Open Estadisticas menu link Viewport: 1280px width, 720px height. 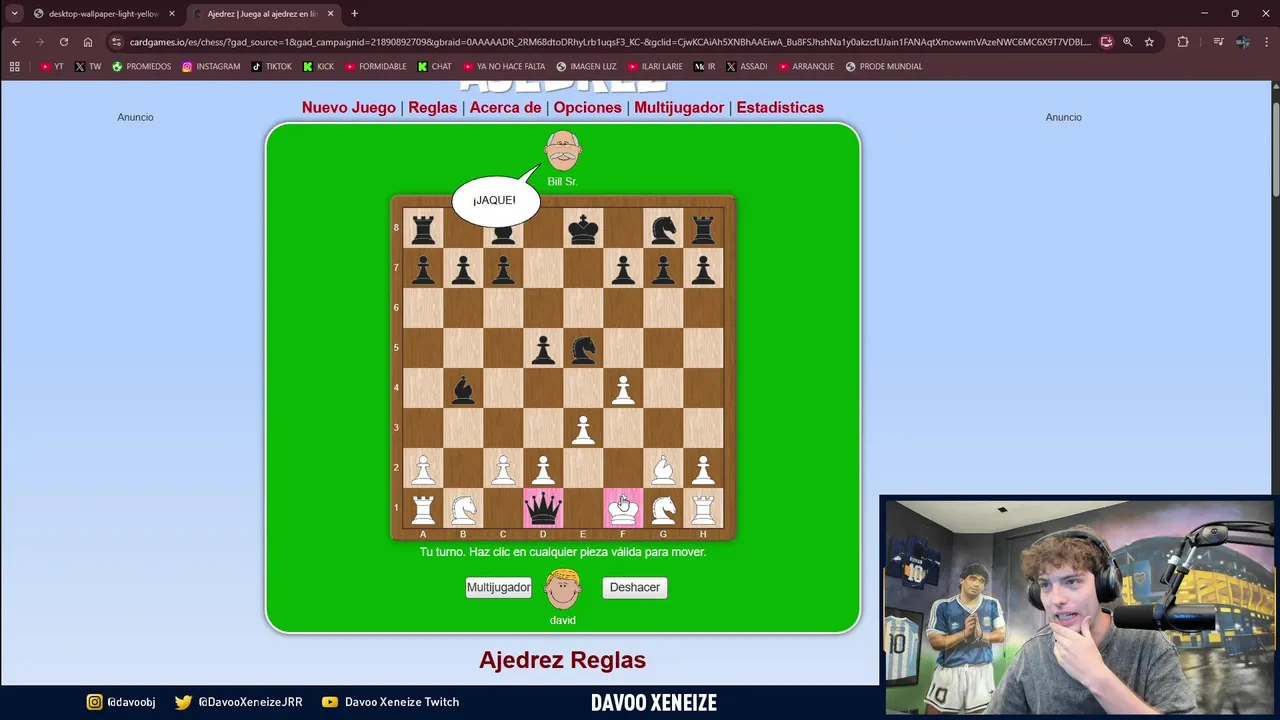click(x=780, y=107)
